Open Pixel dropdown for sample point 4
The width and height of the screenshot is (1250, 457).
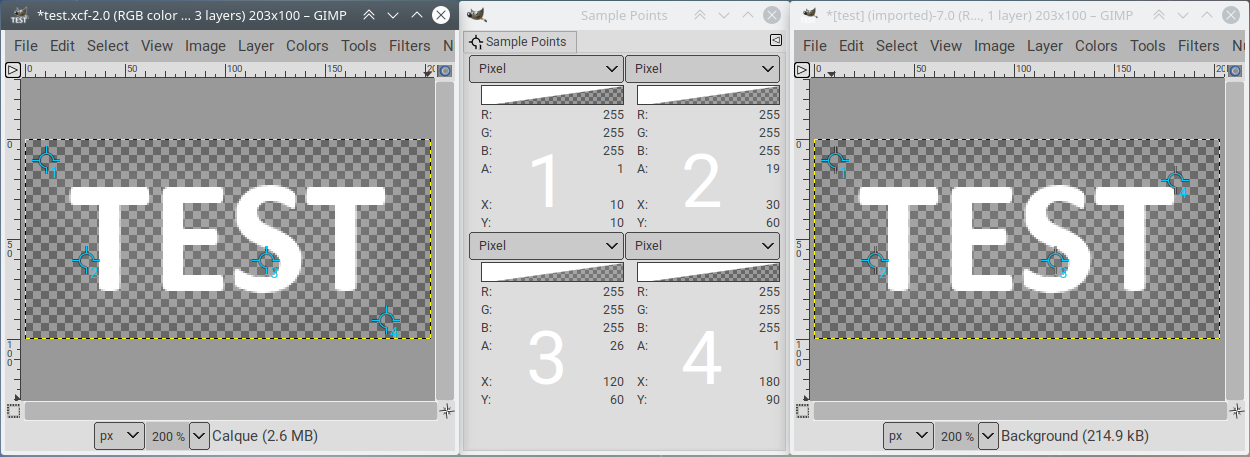tap(703, 245)
